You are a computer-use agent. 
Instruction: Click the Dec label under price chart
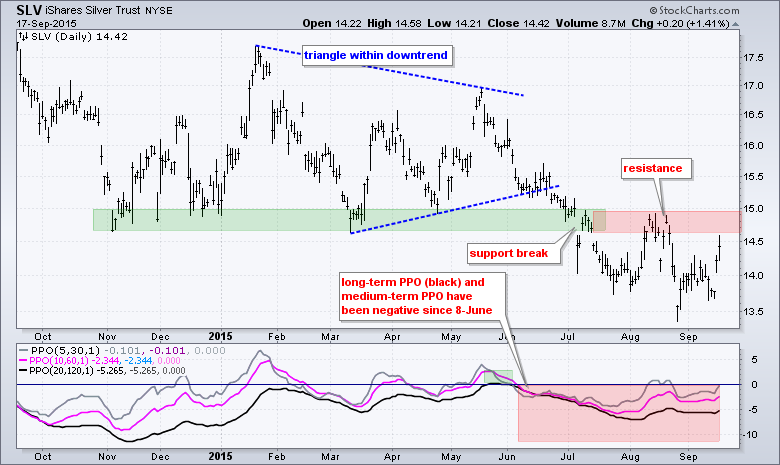click(x=160, y=337)
